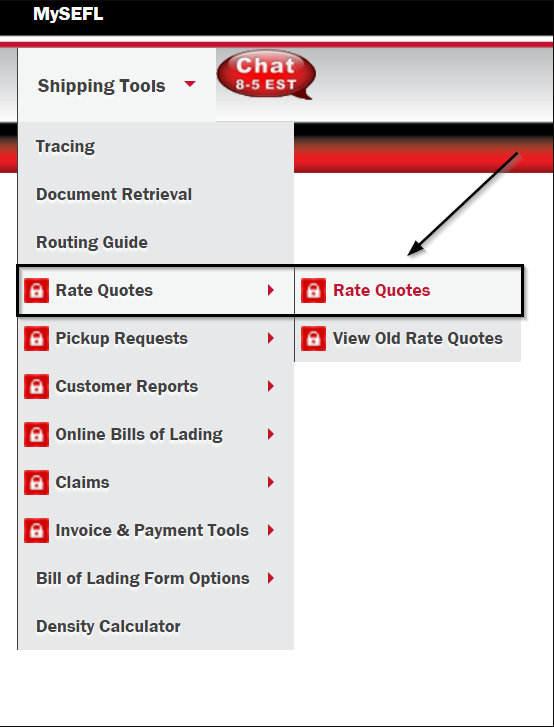Expand the Customer Reports submenu arrow

[271, 387]
